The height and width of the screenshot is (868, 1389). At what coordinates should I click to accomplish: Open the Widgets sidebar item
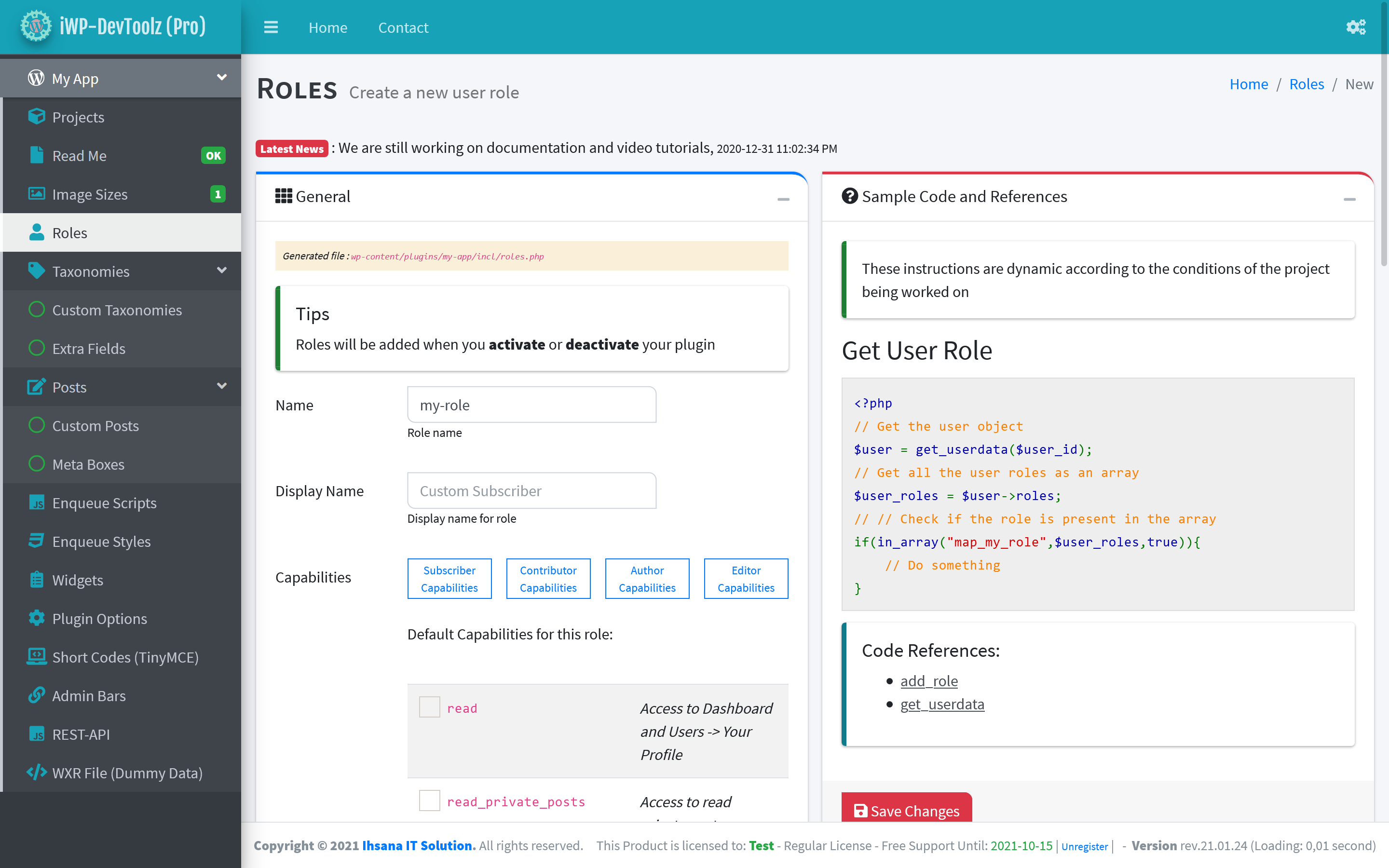click(x=122, y=579)
